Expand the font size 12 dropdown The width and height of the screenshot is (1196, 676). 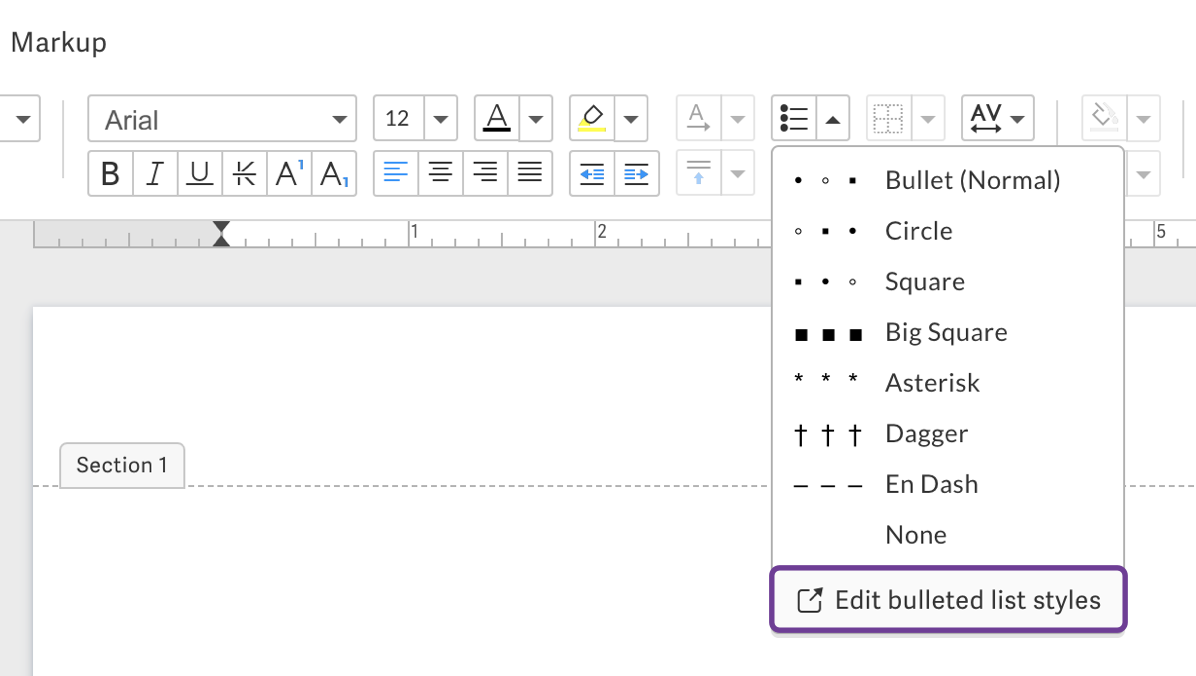pyautogui.click(x=441, y=117)
